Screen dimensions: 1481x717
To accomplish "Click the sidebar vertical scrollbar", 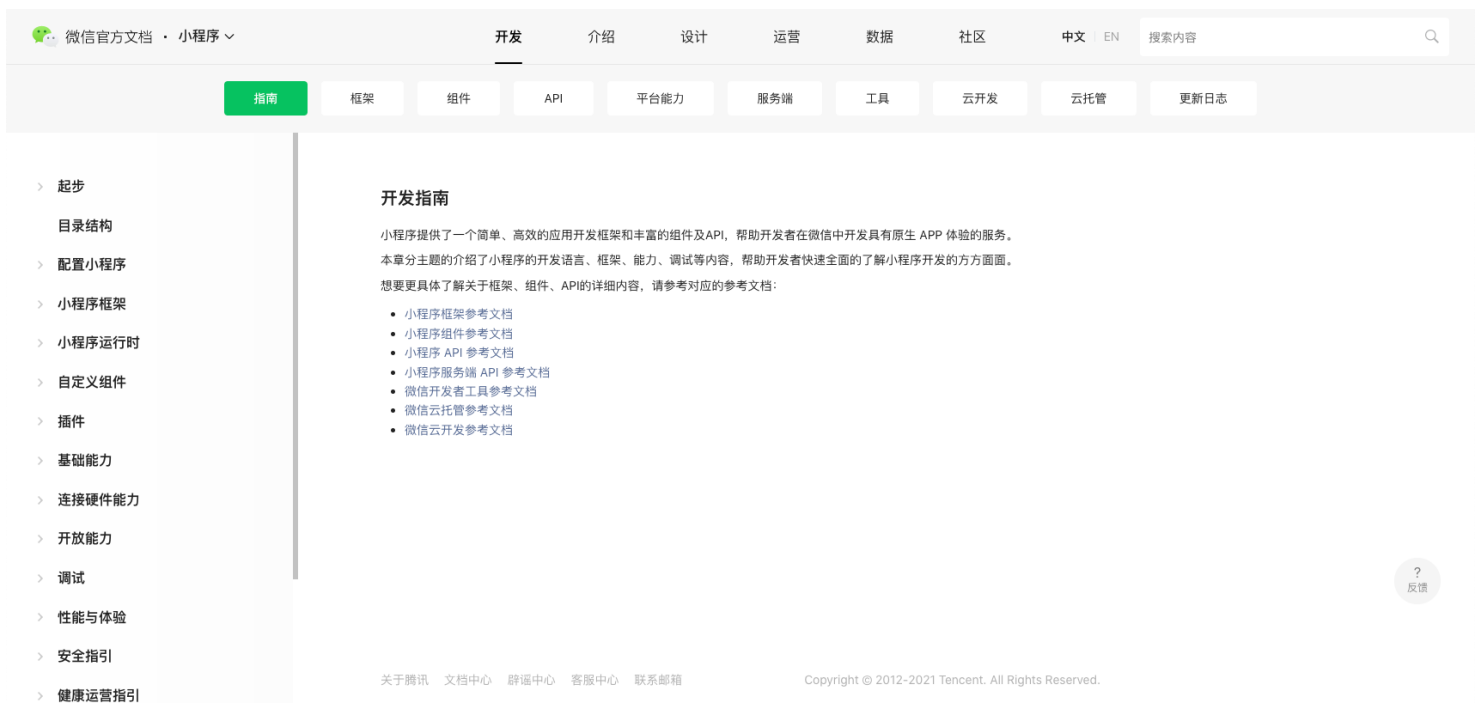I will [295, 356].
